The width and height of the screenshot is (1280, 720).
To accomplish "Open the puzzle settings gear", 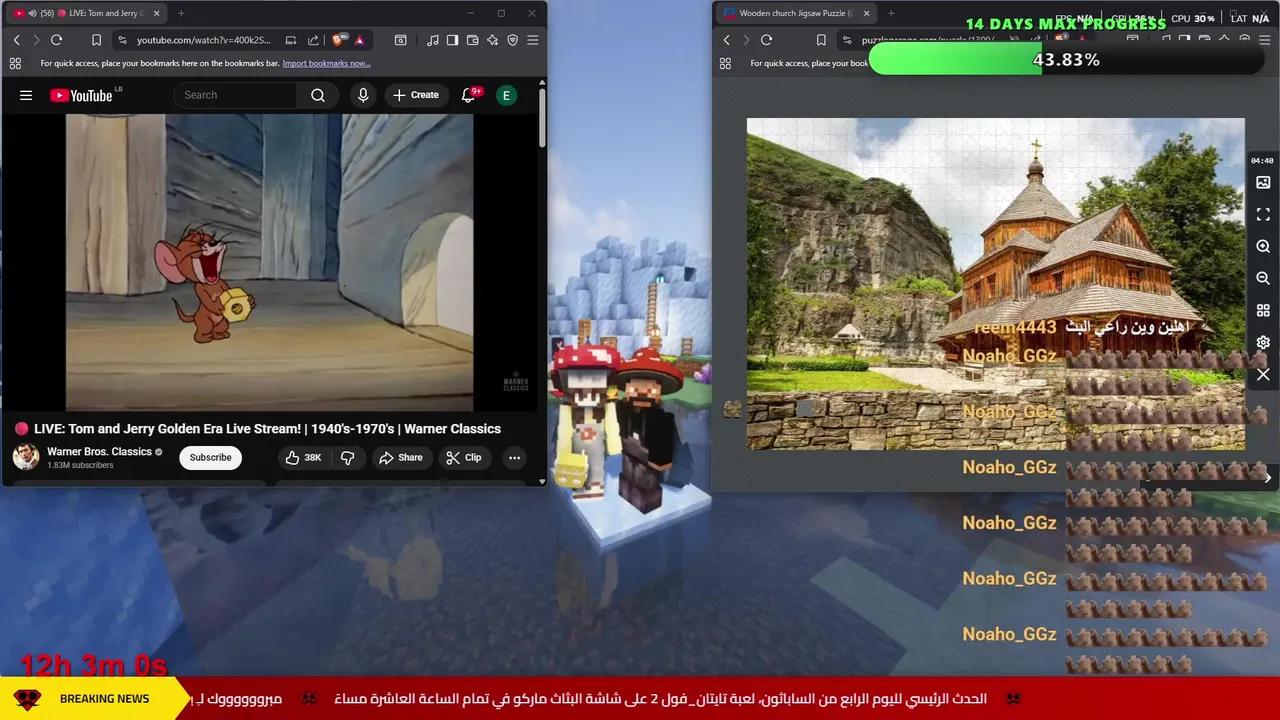I will click(x=1263, y=343).
